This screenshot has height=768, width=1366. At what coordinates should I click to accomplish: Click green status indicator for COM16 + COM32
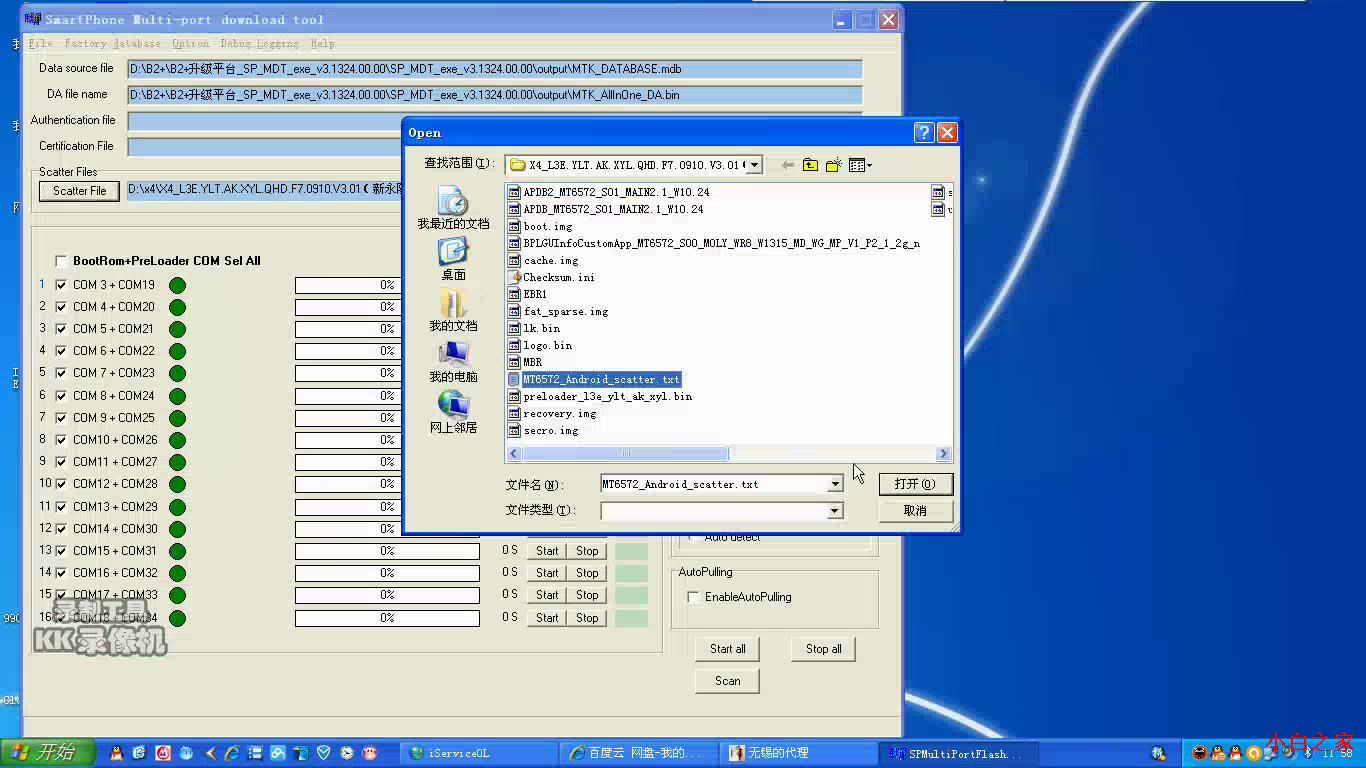click(x=177, y=573)
